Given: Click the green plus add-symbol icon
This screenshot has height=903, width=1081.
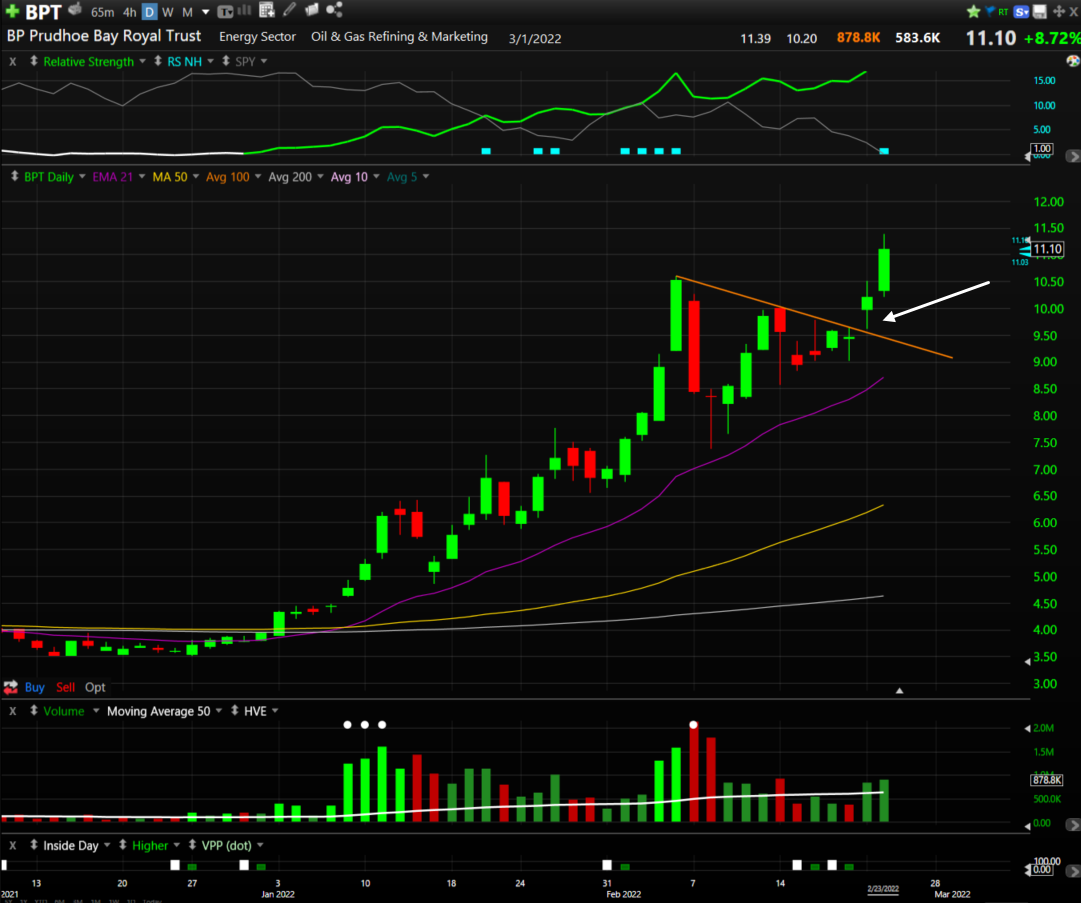Looking at the screenshot, I should click(12, 11).
